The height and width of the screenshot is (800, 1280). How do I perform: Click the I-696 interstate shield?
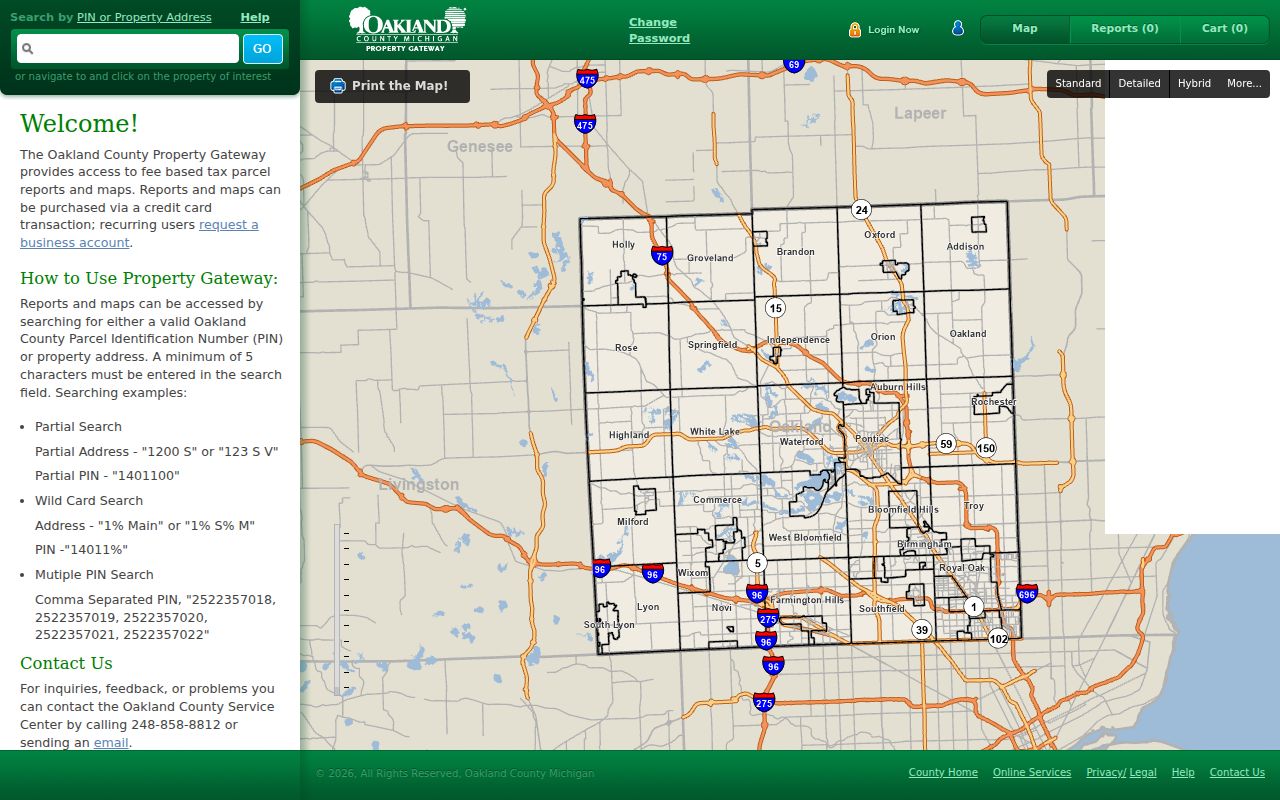click(1027, 594)
